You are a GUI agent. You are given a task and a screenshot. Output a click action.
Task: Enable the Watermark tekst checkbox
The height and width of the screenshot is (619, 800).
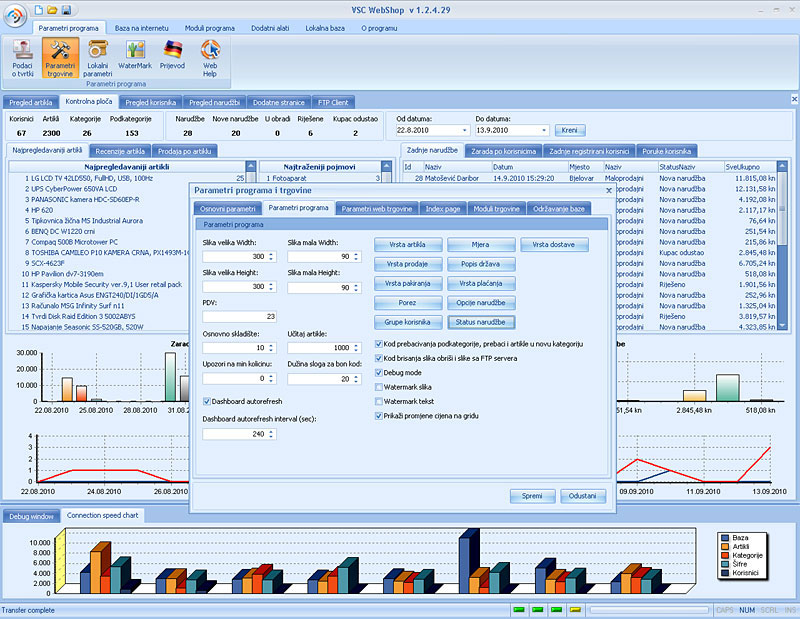point(379,401)
